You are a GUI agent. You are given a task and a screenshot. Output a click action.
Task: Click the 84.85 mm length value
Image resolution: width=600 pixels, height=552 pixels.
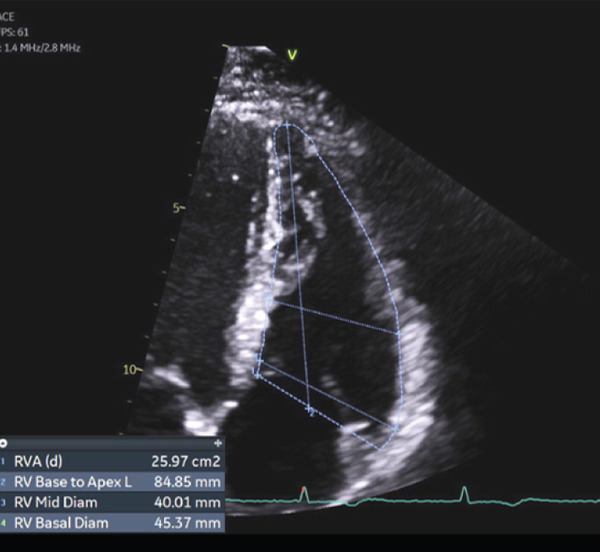coord(187,482)
